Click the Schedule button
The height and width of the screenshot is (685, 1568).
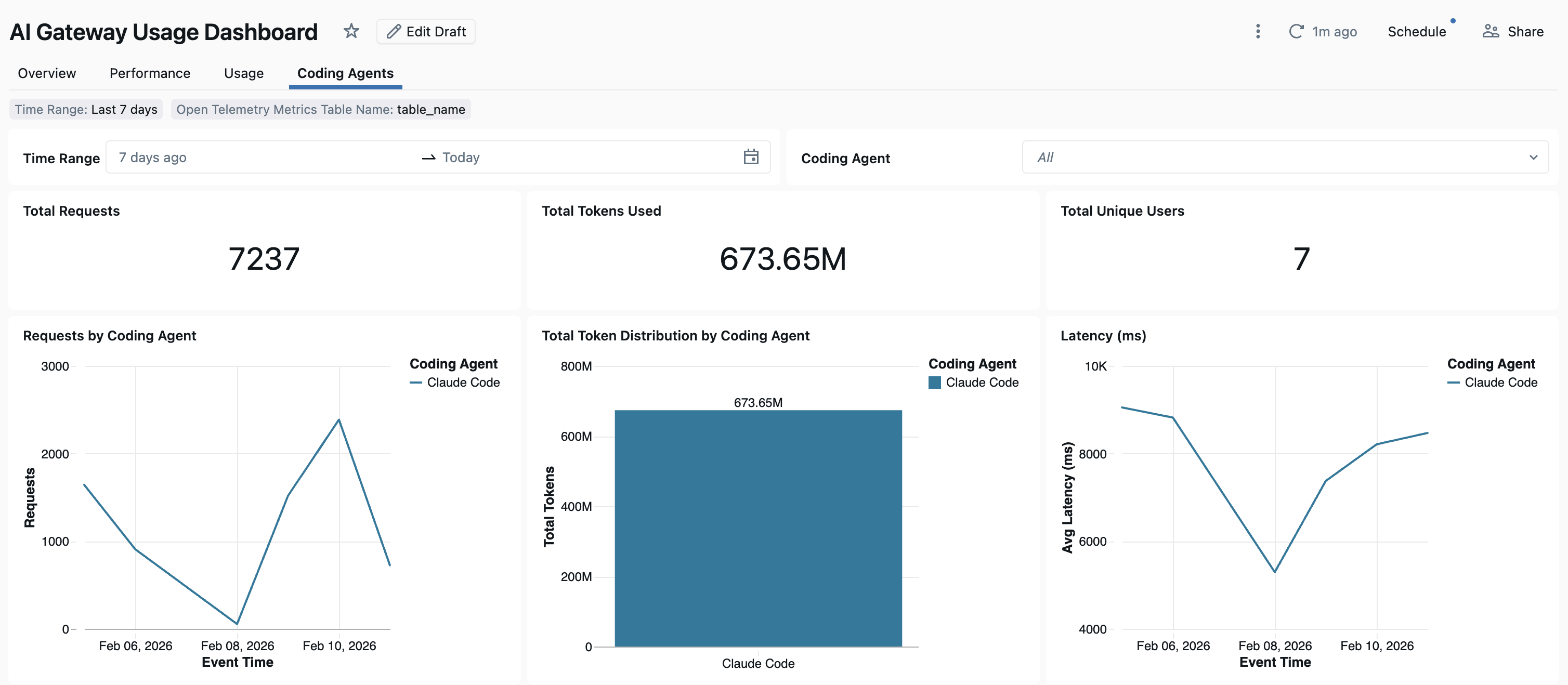click(x=1418, y=31)
